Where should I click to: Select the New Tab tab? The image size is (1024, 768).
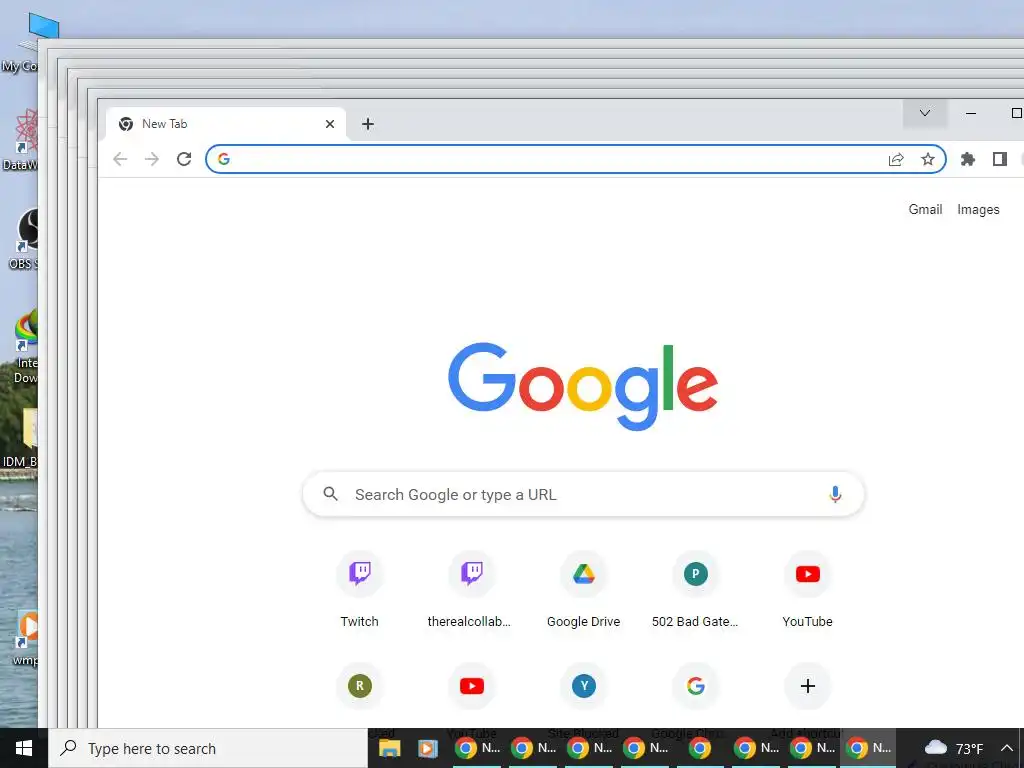tap(226, 124)
